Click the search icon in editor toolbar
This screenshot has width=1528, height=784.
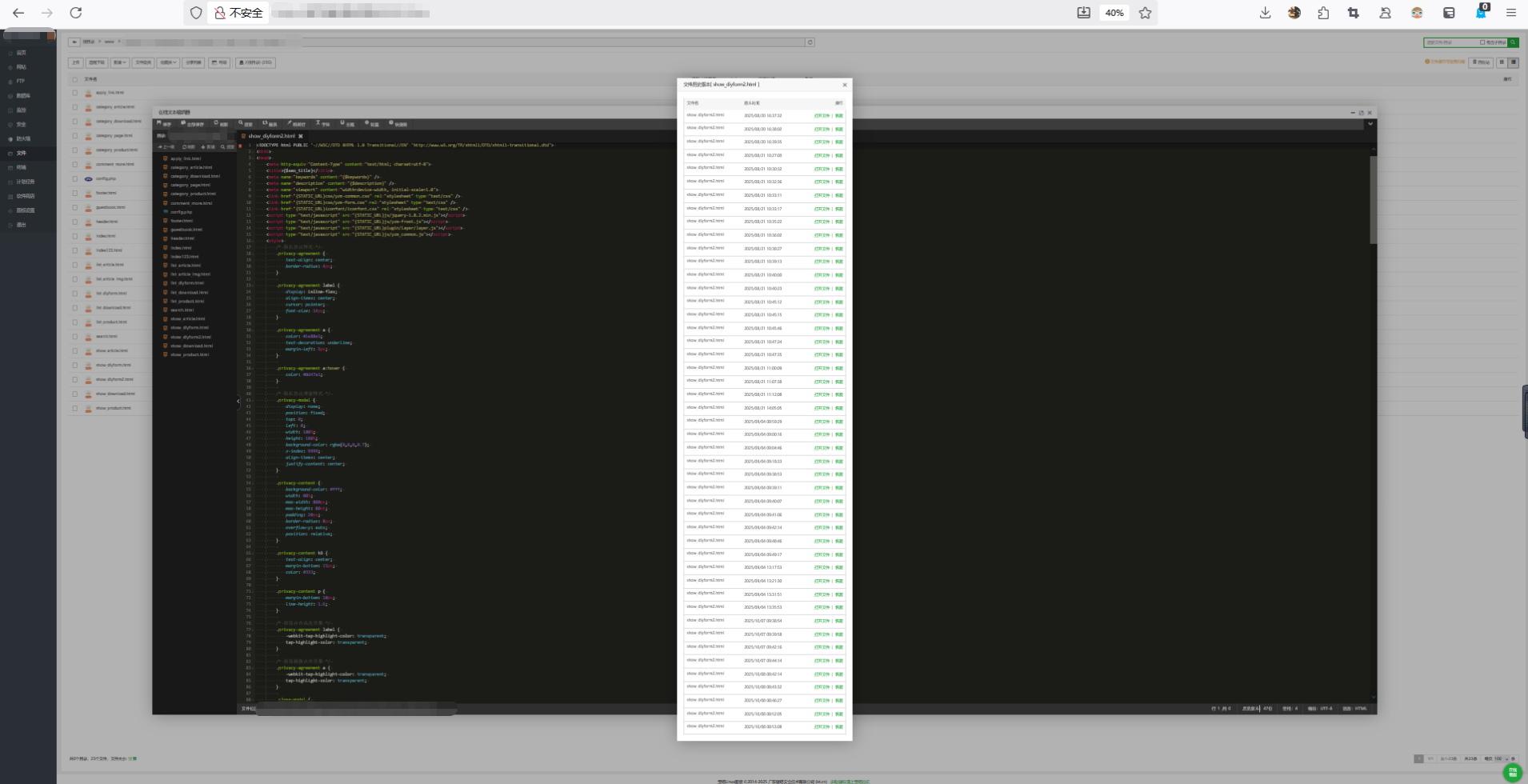click(245, 124)
